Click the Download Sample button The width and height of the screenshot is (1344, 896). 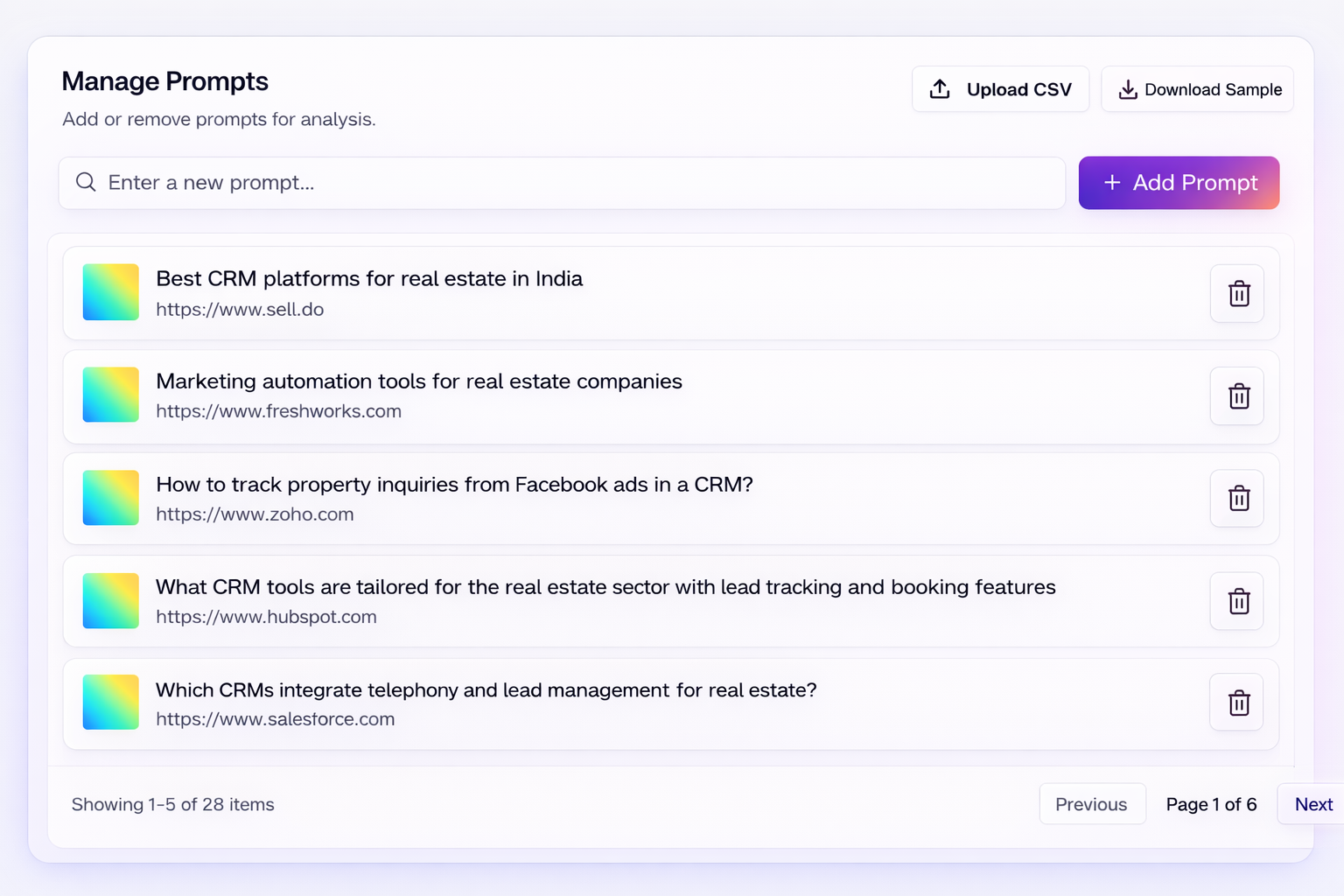click(1197, 89)
